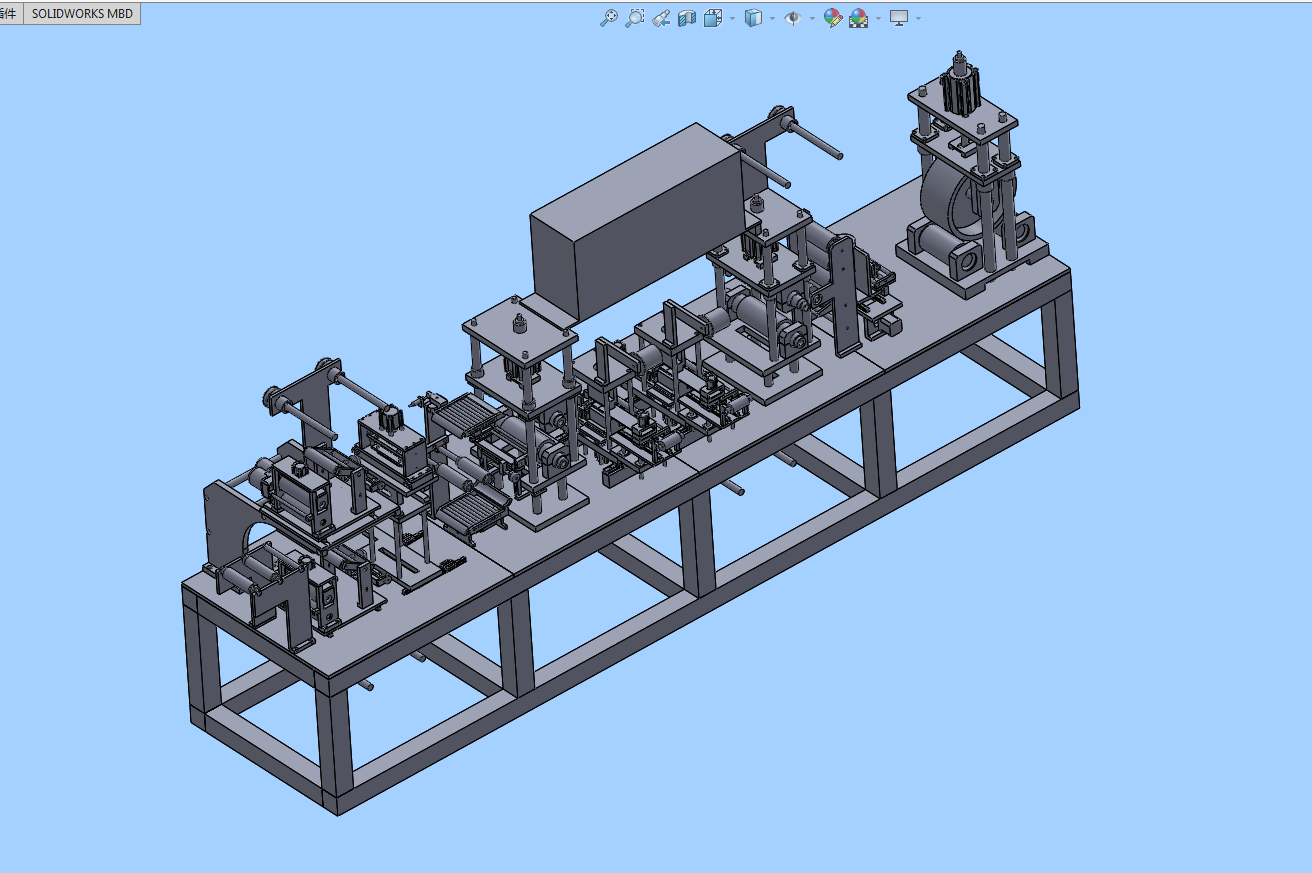Click the Zoom to Fit icon
1312x873 pixels.
tap(608, 18)
